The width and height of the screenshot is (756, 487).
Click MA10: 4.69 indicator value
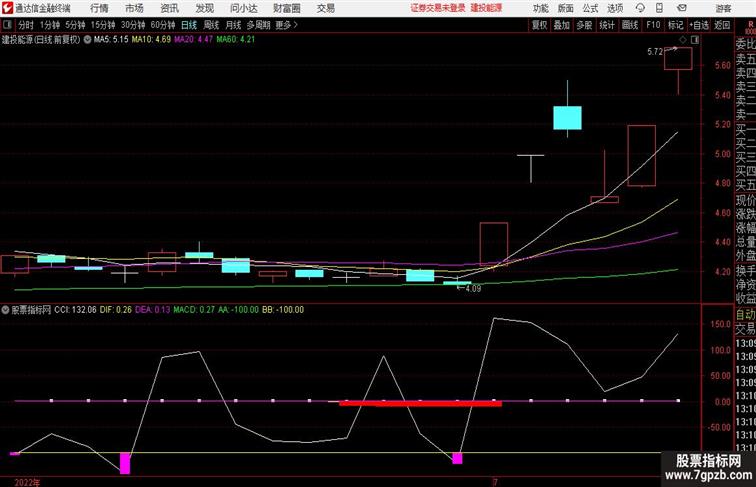[x=151, y=40]
